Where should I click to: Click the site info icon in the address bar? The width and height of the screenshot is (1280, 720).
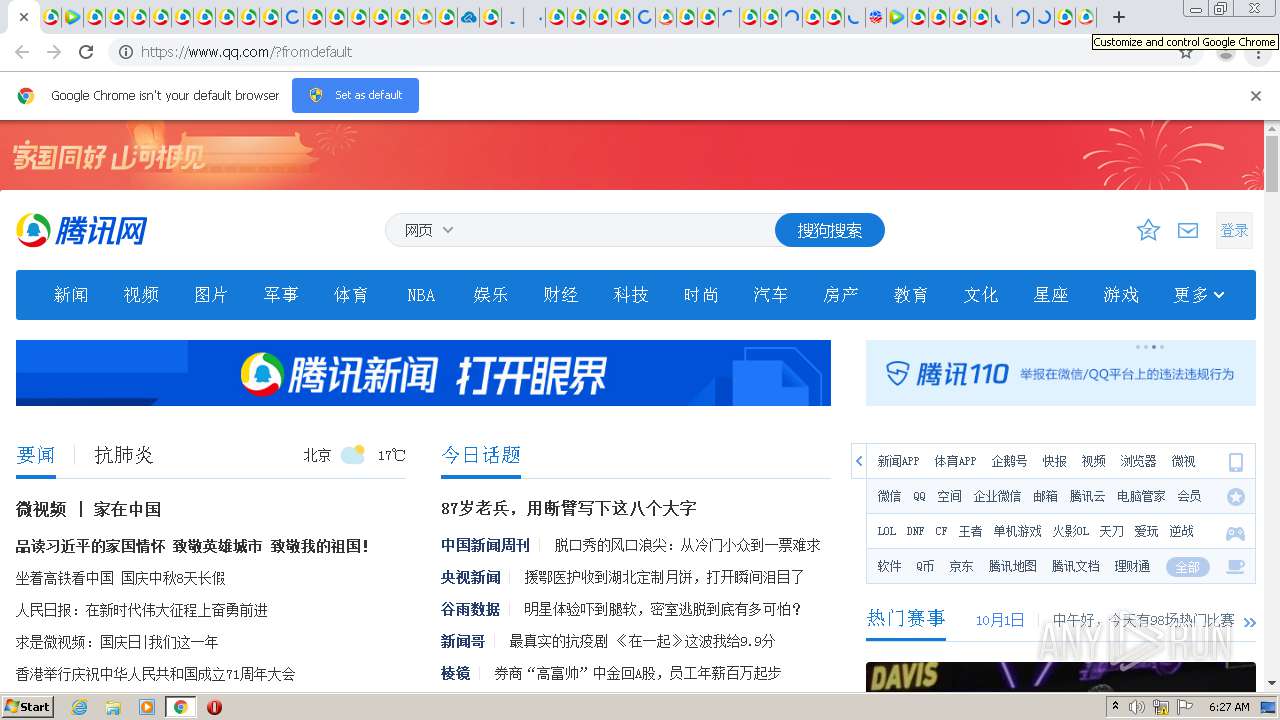point(126,52)
